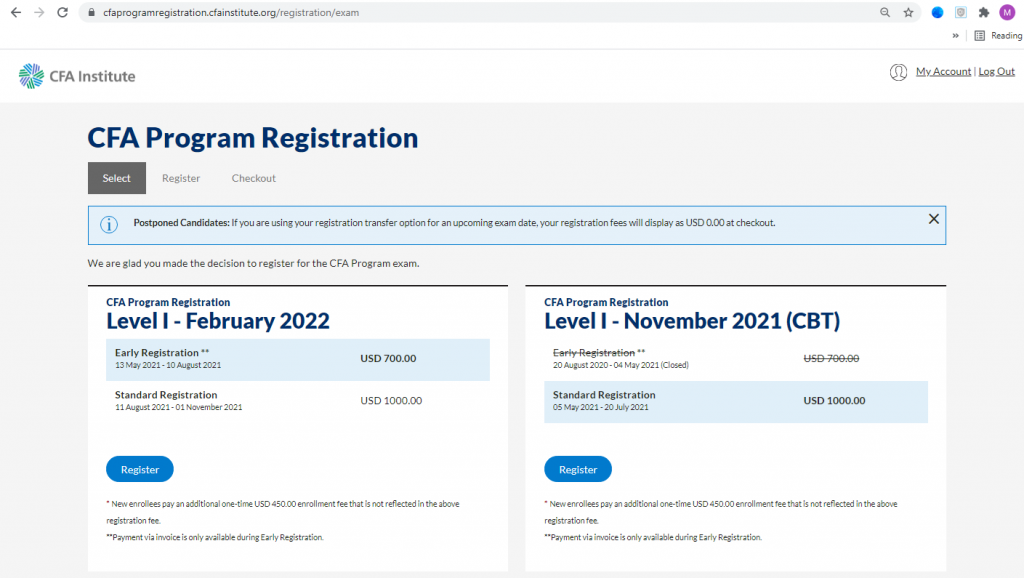Click the 05 May 2021 - 20 July 2021 dates
This screenshot has width=1024, height=578.
tap(601, 407)
